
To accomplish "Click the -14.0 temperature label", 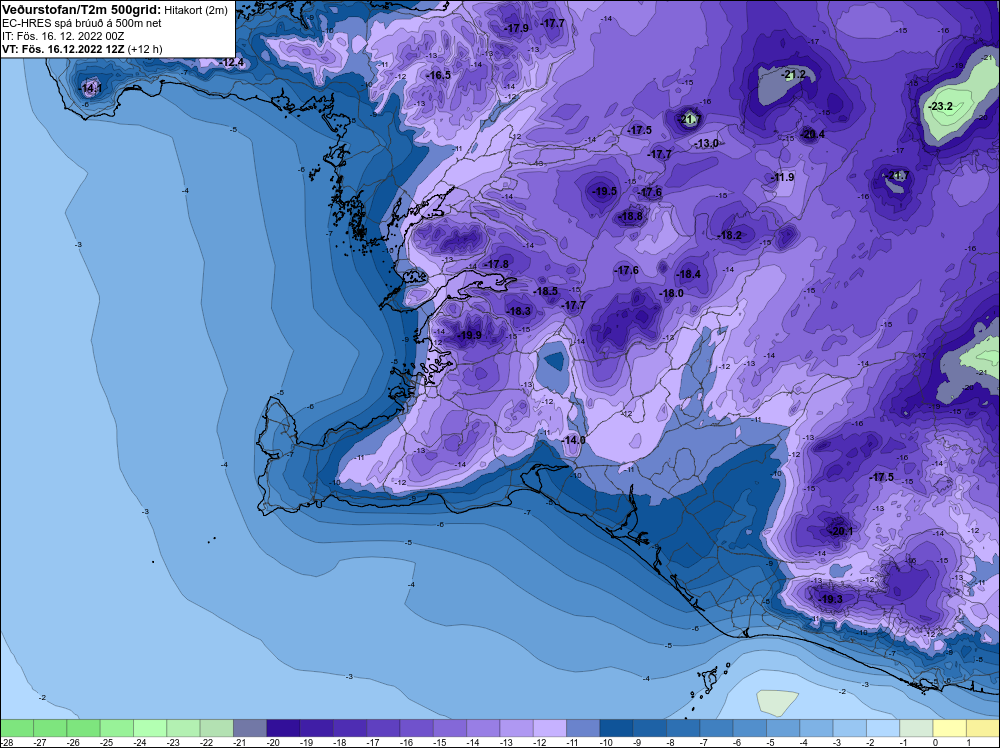I will pos(573,440).
